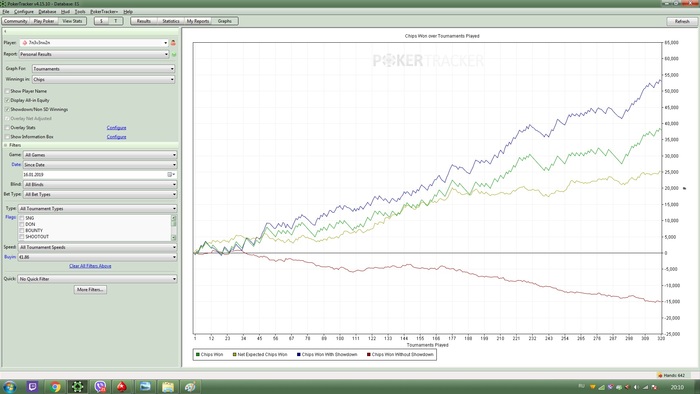Open the Configure menu

tap(24, 12)
